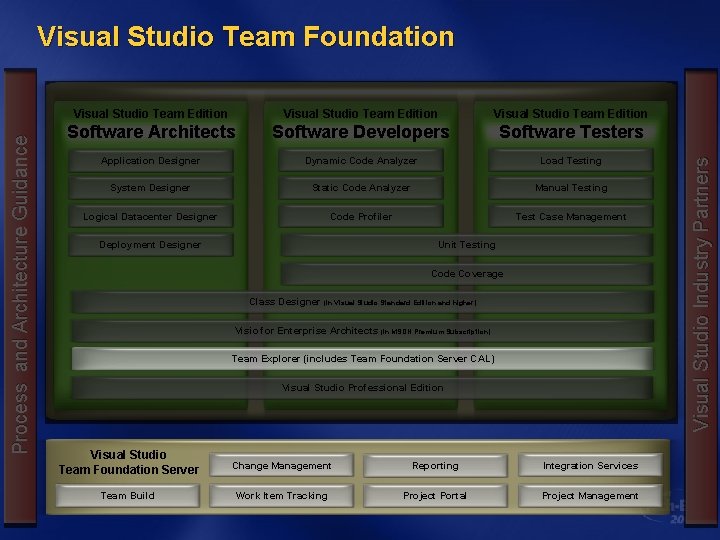
Task: Select Visio for Enterprise Architects bar
Action: (x=362, y=331)
